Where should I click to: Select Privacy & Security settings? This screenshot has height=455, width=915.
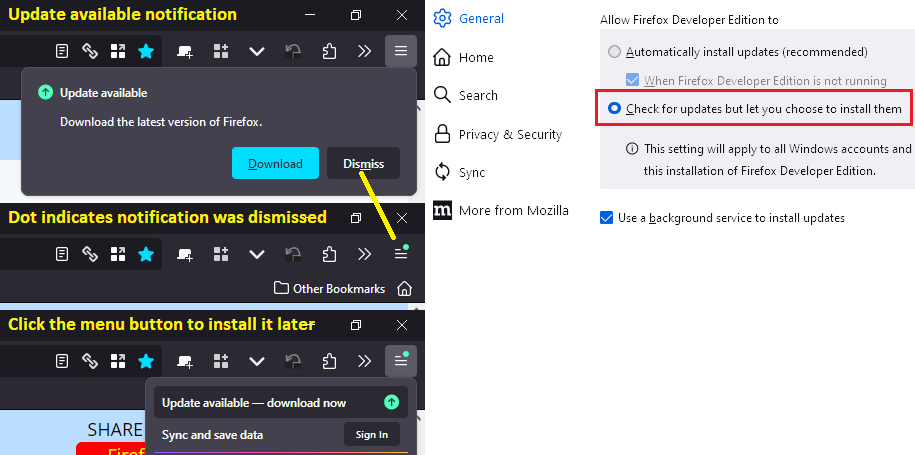point(511,135)
